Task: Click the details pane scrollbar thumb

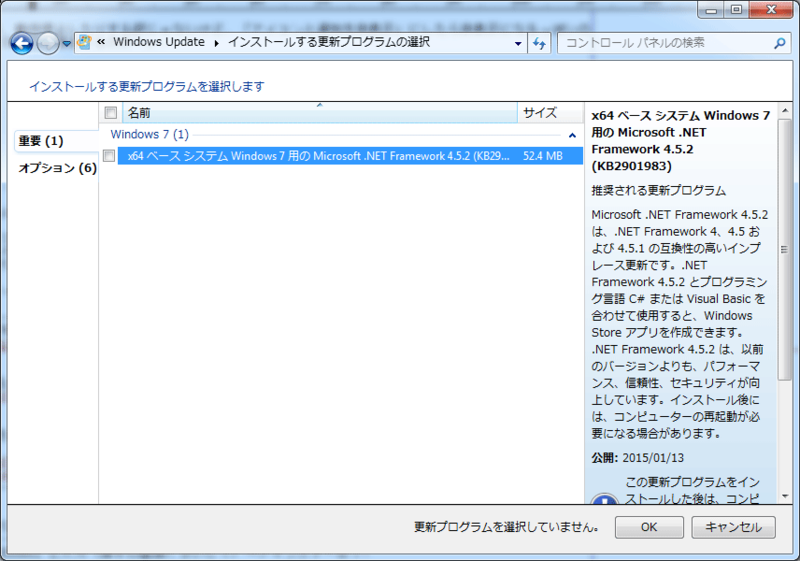Action: pos(785,249)
